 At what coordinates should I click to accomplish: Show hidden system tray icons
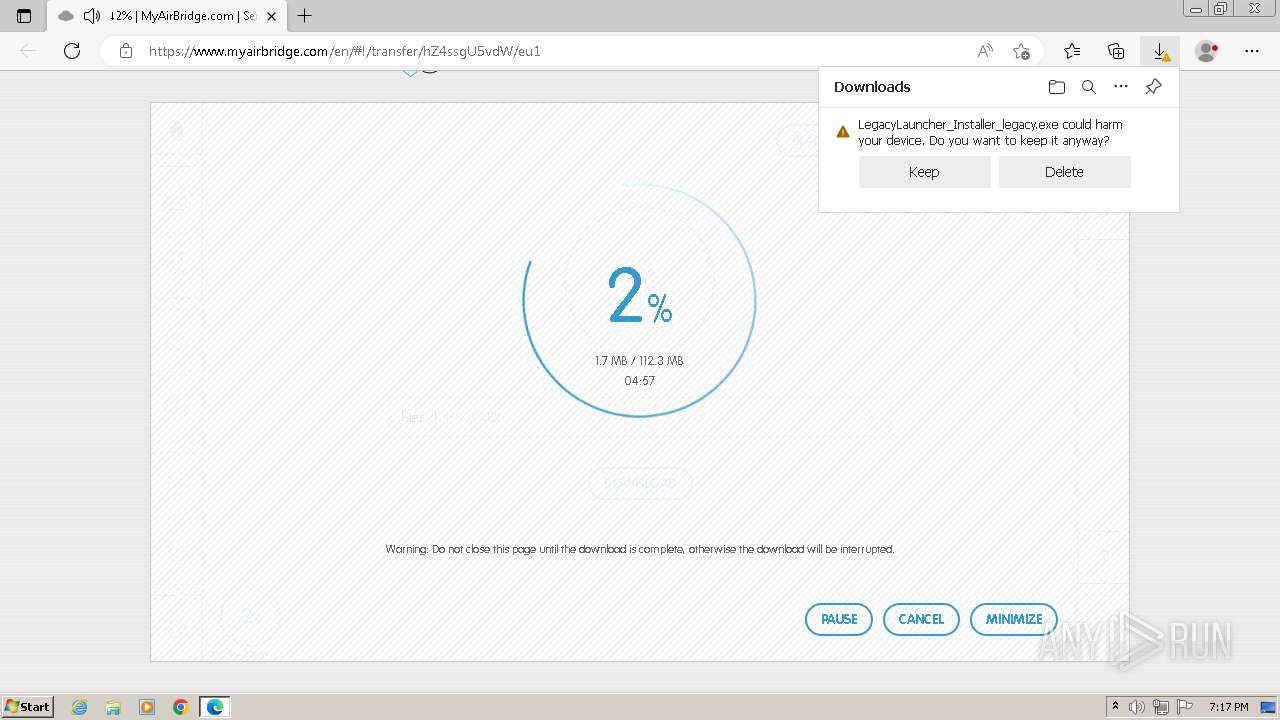coord(1115,707)
